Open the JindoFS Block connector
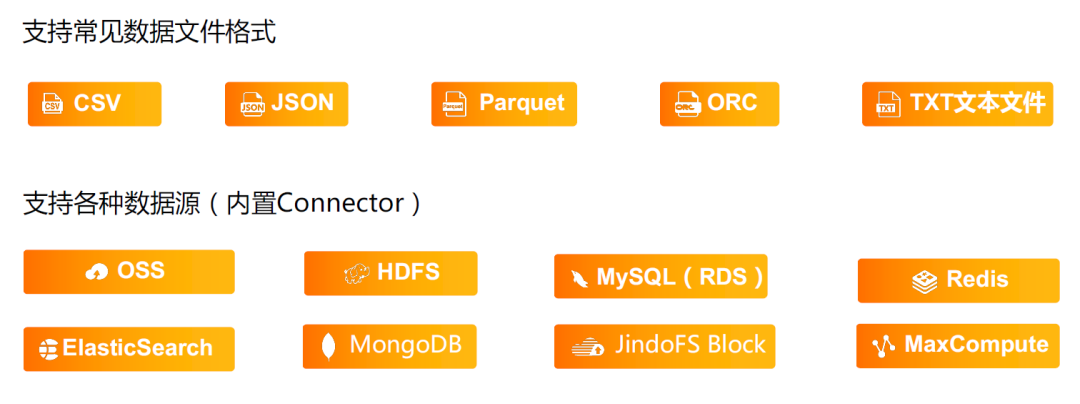This screenshot has height=404, width=1080. [x=665, y=346]
